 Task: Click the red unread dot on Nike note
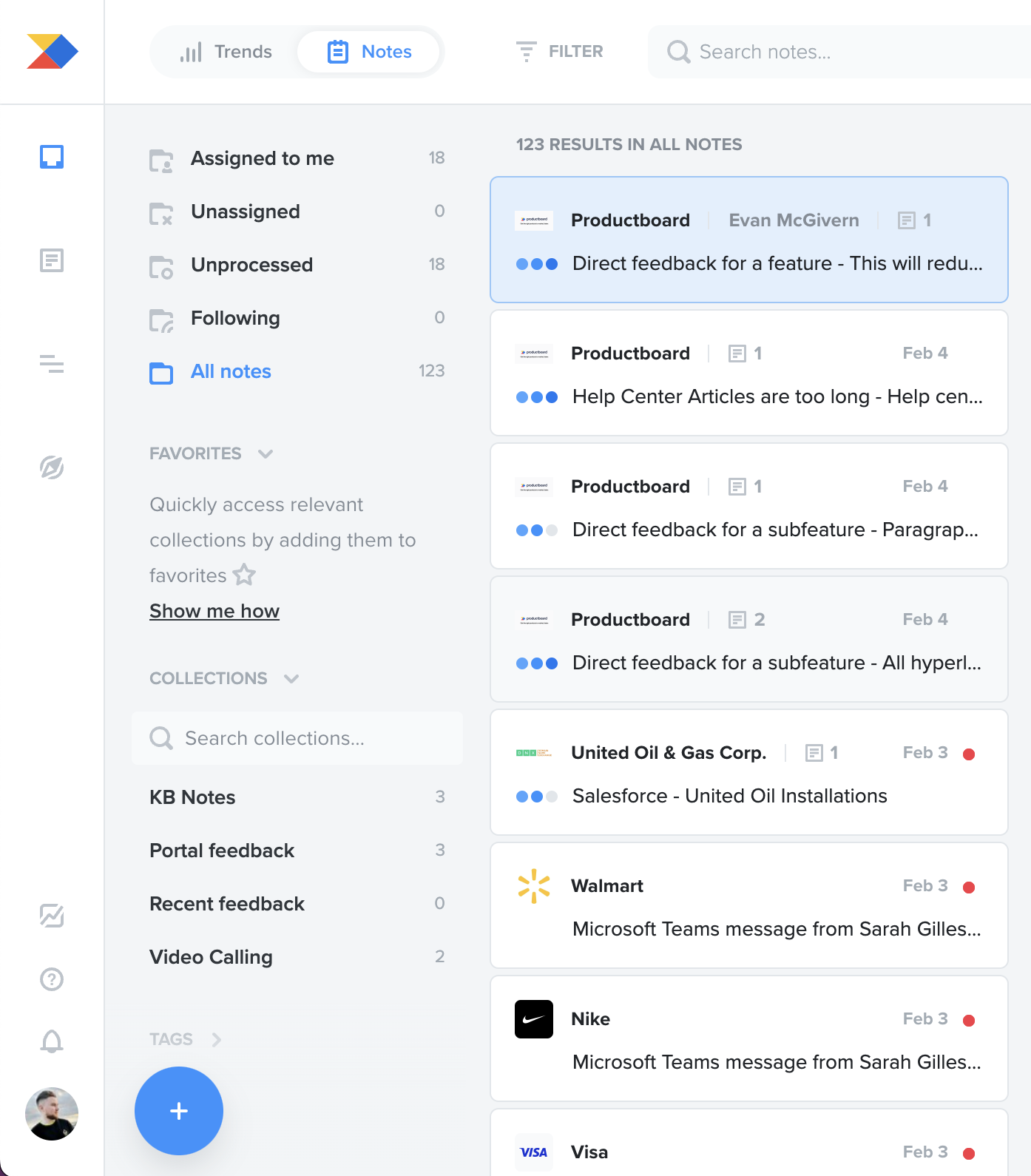point(969,1021)
